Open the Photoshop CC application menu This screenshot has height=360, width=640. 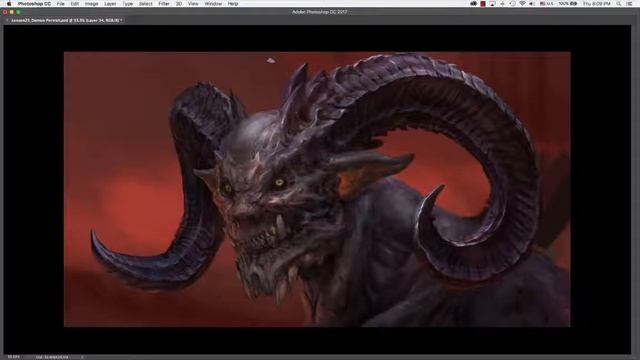(34, 4)
